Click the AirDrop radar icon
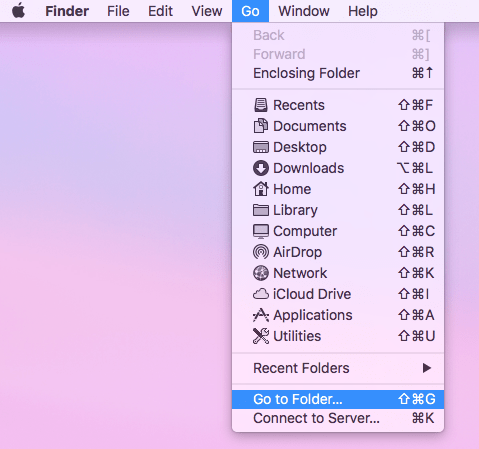Screen dimensions: 479x449 pyautogui.click(x=261, y=252)
